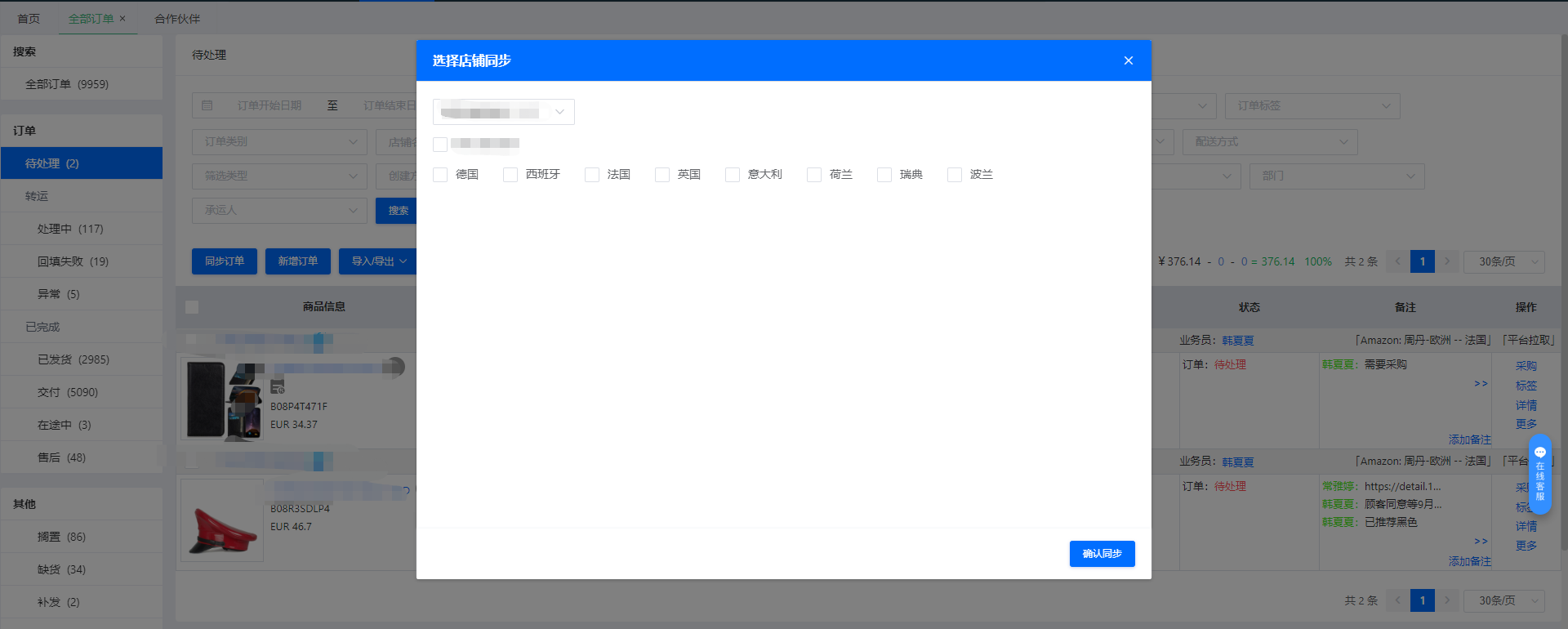Select the 波兰 checkbox
Viewport: 1568px width, 629px height.
click(x=955, y=175)
